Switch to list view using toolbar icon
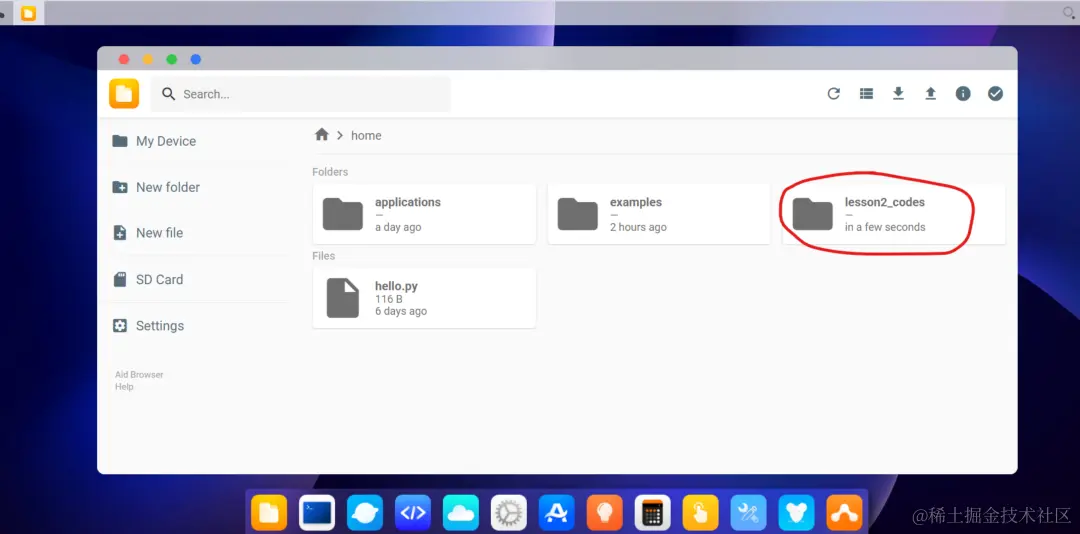1080x534 pixels. [x=866, y=94]
